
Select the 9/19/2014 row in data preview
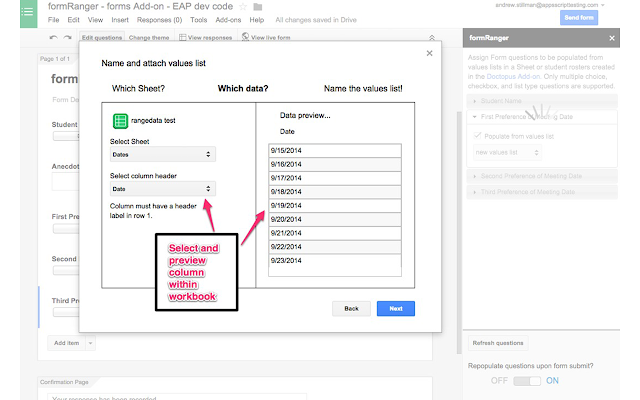tap(334, 205)
